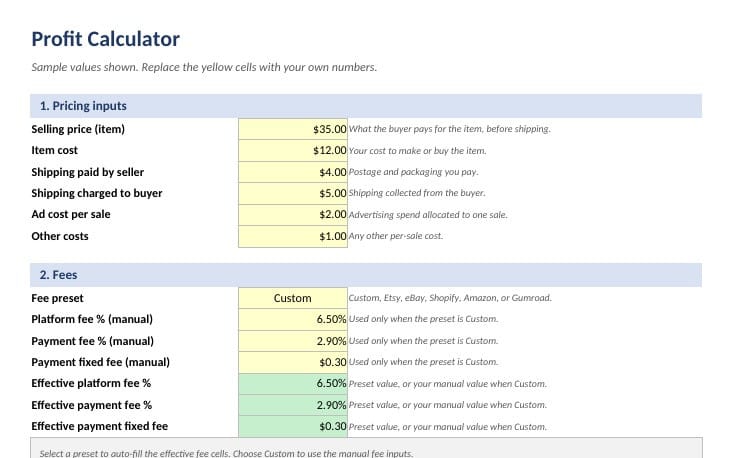Click the 'Ad cost per sale' label
The image size is (733, 458).
point(71,215)
